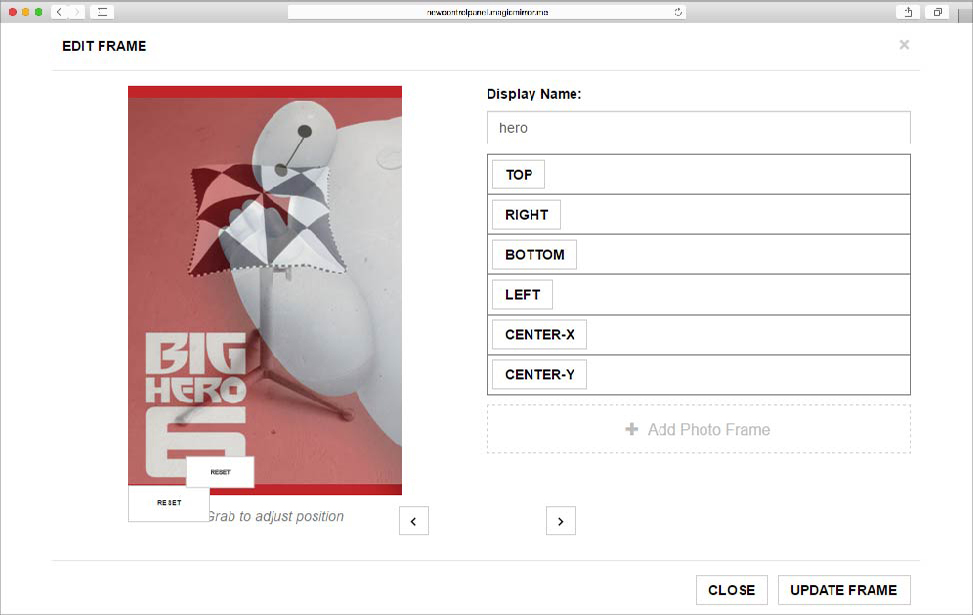This screenshot has height=615, width=973.
Task: Edit the Display Name field containing hero
Action: [699, 128]
